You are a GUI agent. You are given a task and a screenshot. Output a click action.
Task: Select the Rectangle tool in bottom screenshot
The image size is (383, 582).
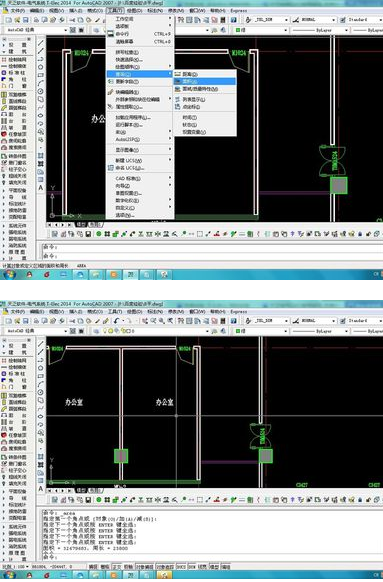pyautogui.click(x=41, y=376)
